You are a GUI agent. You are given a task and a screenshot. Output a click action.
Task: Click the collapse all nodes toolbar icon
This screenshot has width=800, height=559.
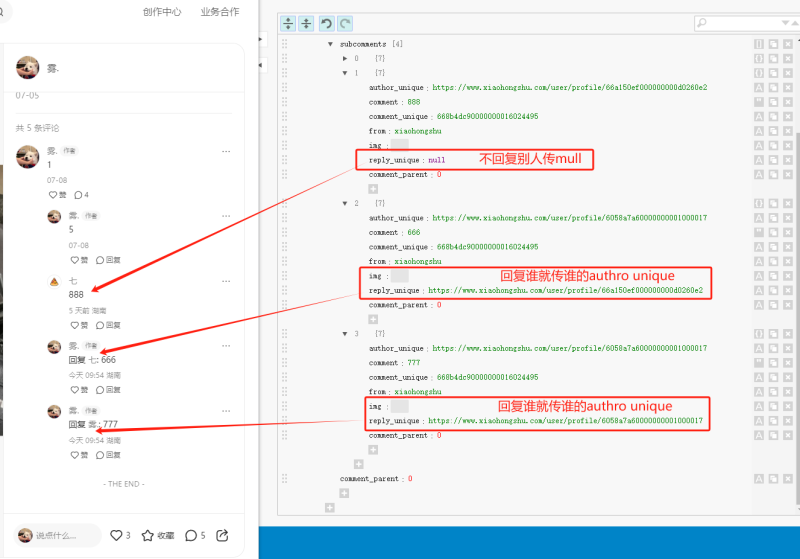pos(307,23)
